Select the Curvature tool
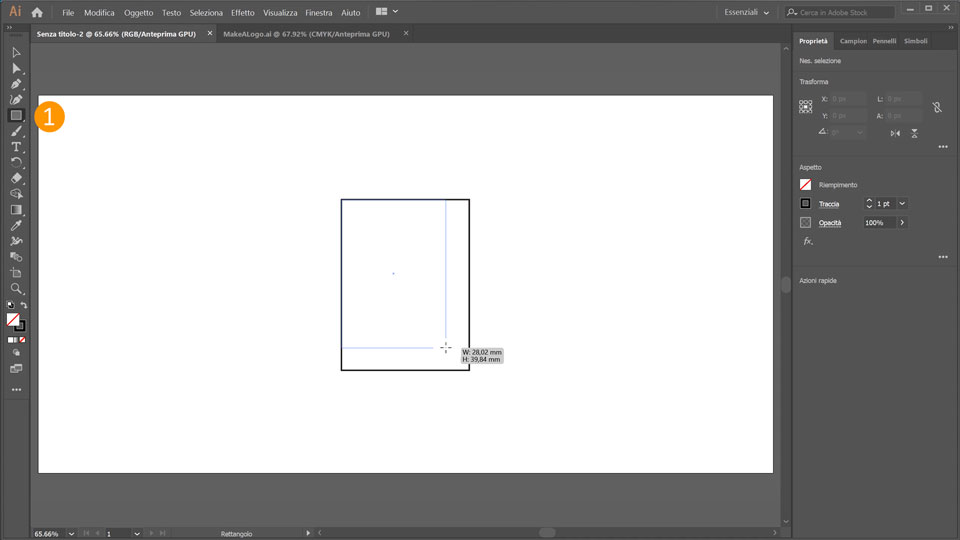This screenshot has width=960, height=540. [16, 99]
